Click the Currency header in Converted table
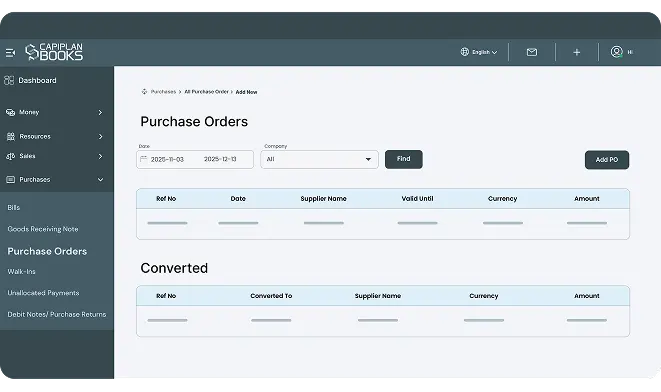Viewport: 661px width, 392px height. tap(484, 296)
